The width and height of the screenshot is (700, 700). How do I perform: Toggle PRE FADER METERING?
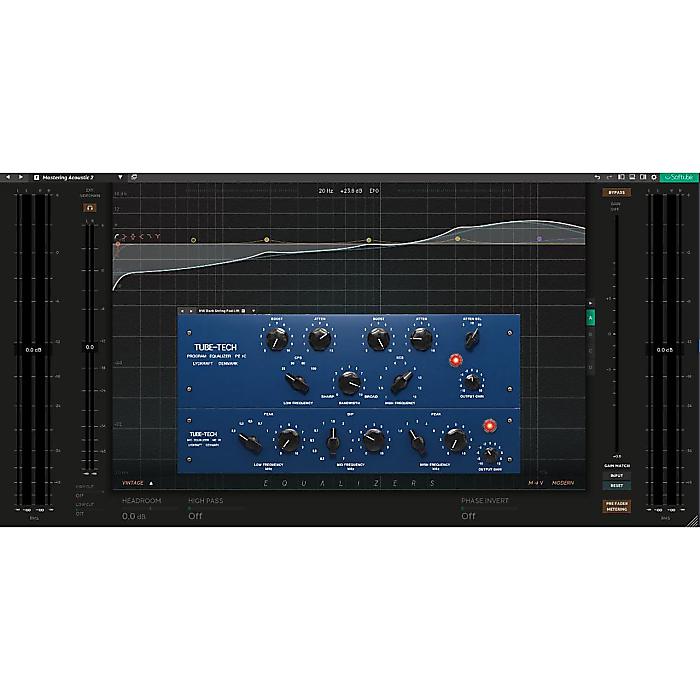click(617, 506)
